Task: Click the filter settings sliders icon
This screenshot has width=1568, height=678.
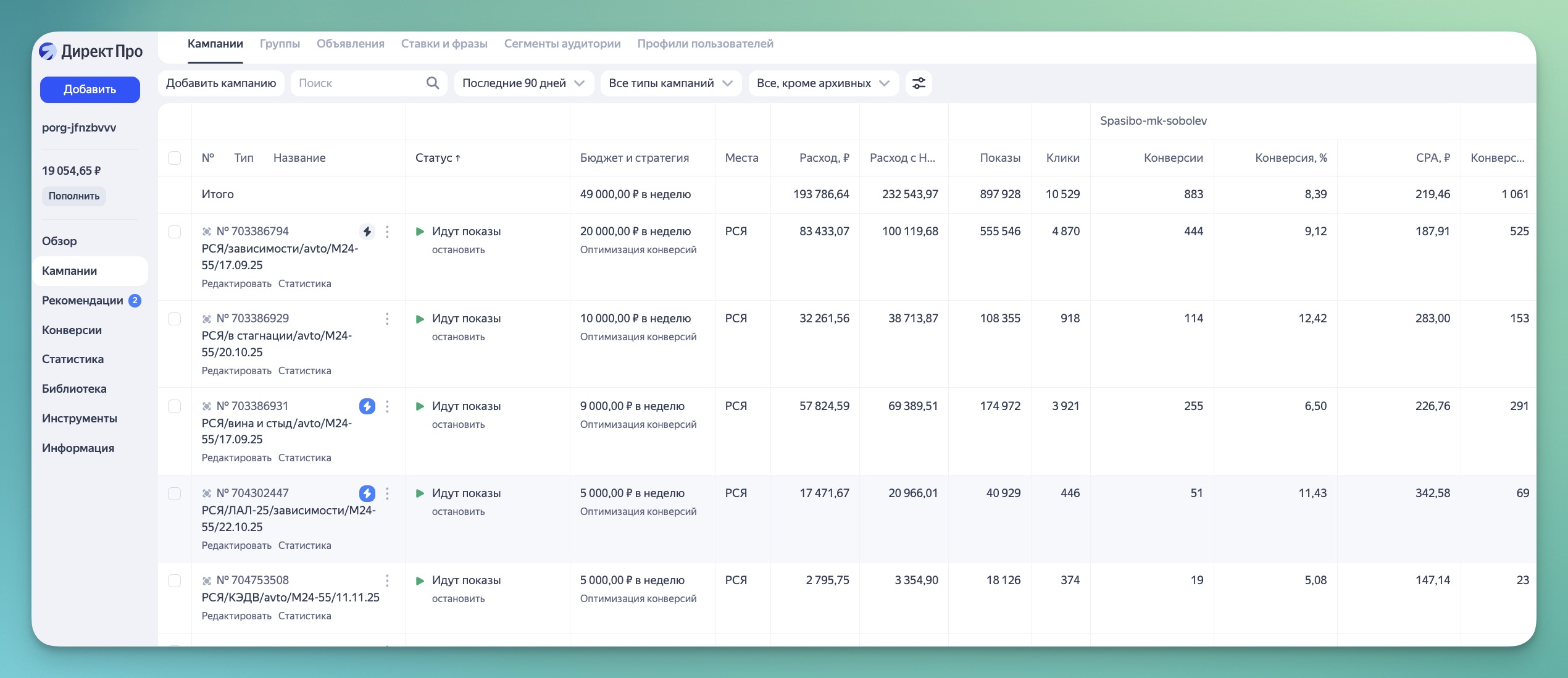Action: (919, 83)
